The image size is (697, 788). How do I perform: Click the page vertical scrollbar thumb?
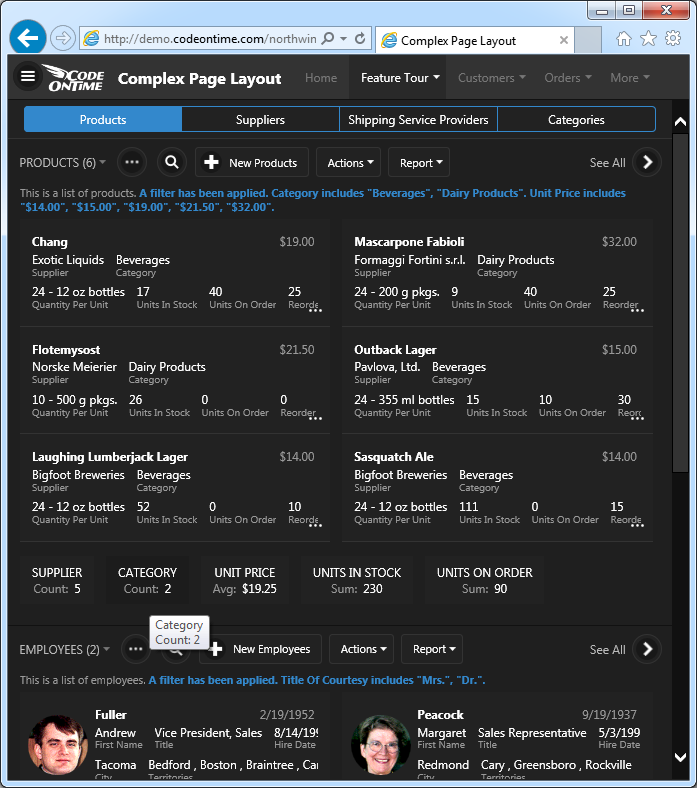[x=680, y=302]
